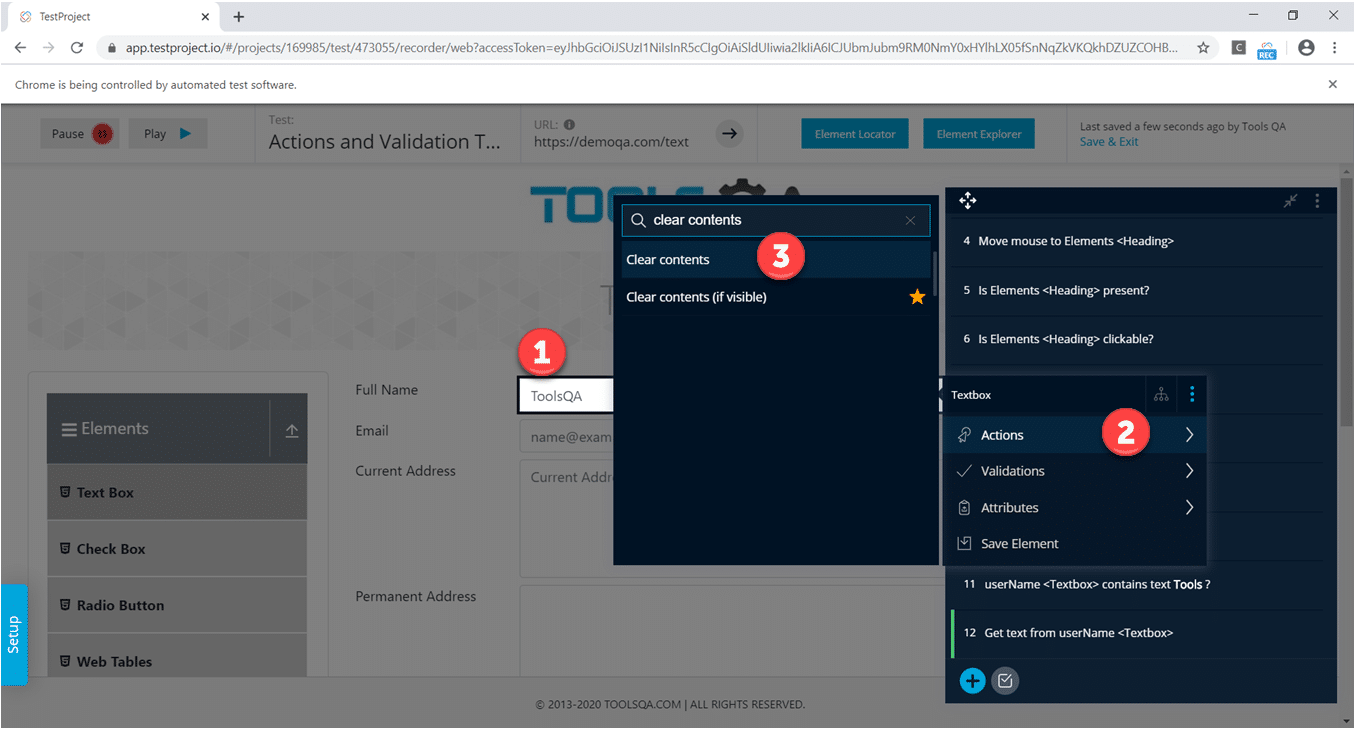Select the Clear contents action
1355x729 pixels.
[x=776, y=260]
